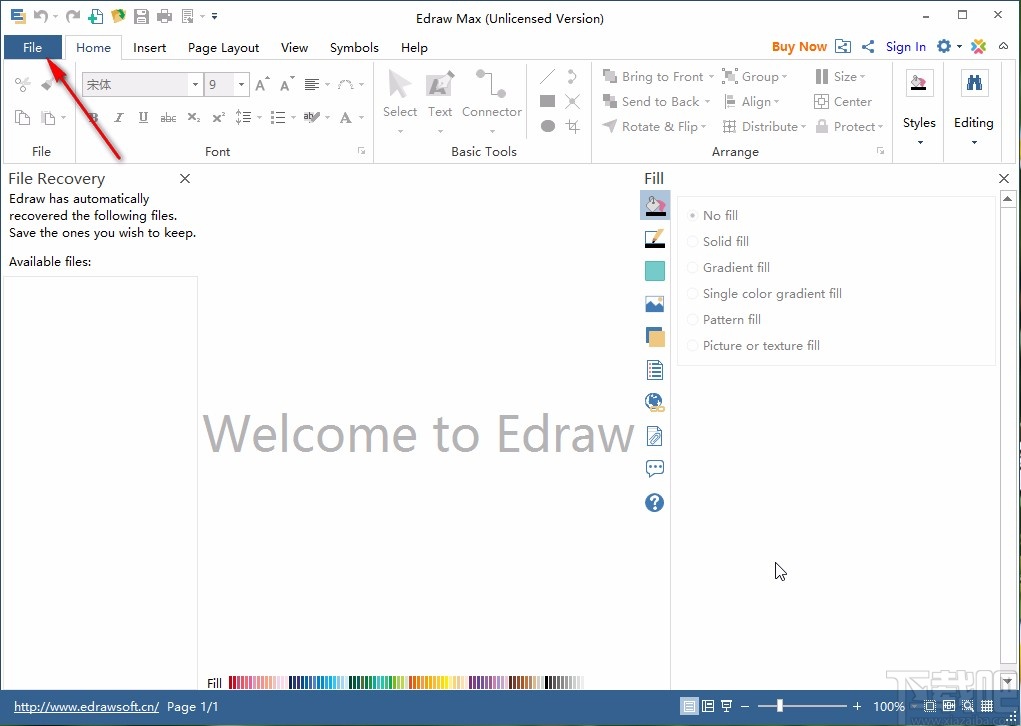Open the hyperlink globe icon in the sidebar

tap(654, 402)
